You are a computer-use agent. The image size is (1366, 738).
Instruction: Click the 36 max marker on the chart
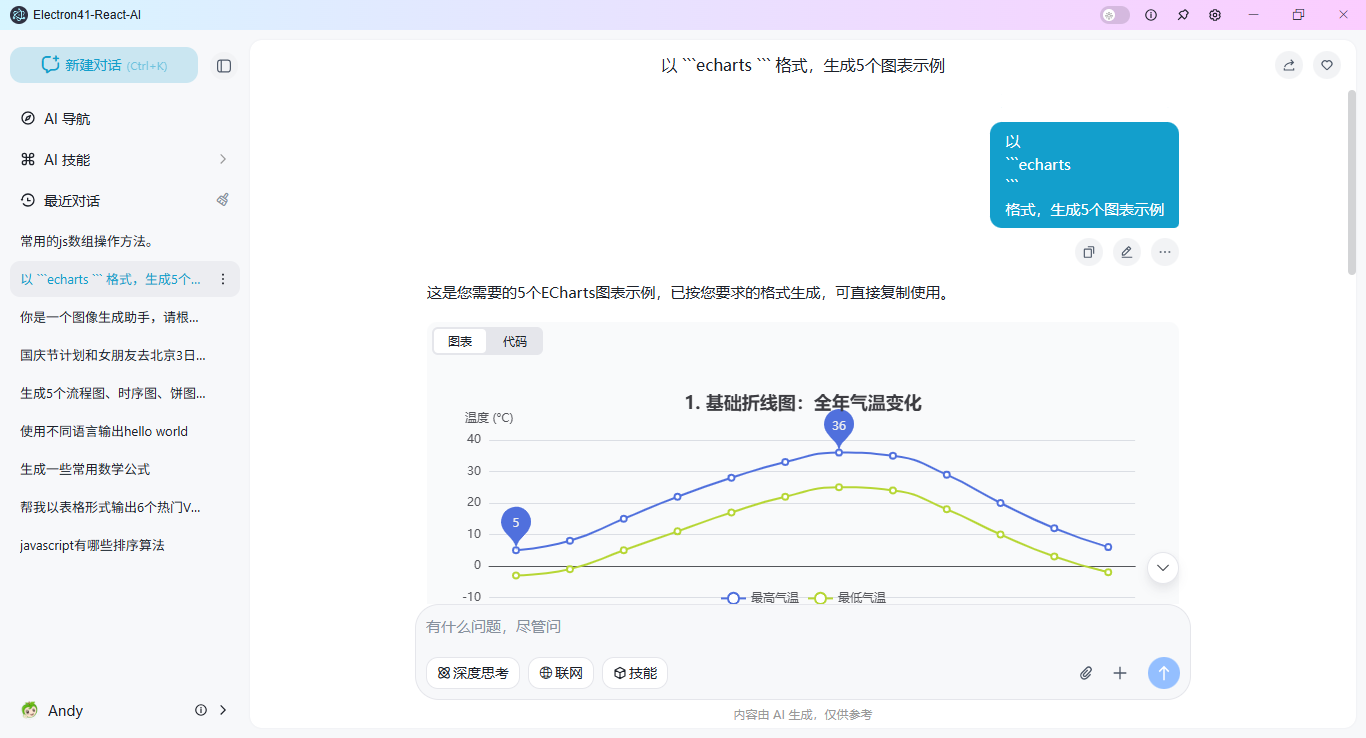839,427
